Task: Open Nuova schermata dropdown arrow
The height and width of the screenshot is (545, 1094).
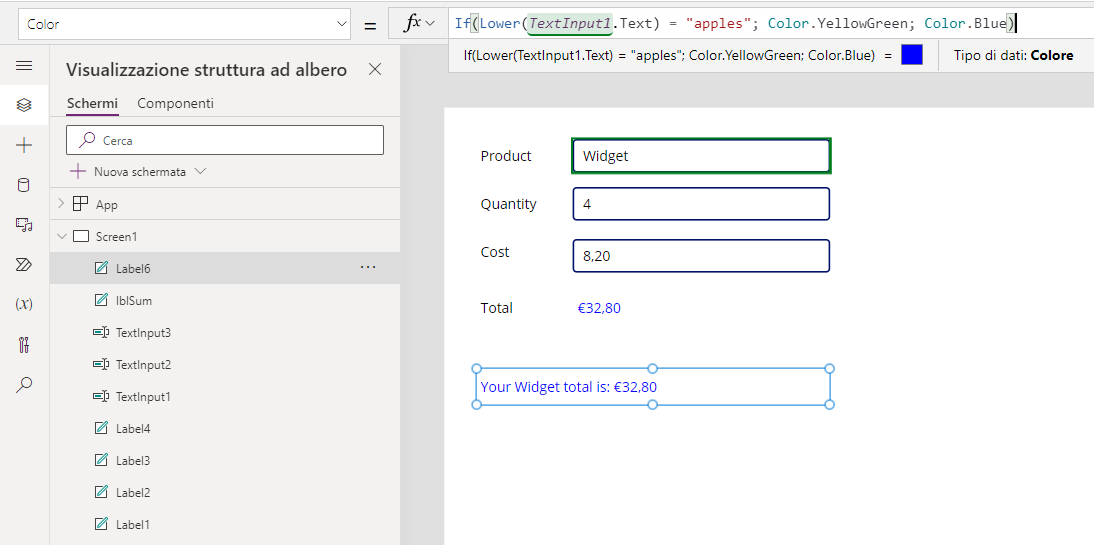Action: (x=200, y=171)
